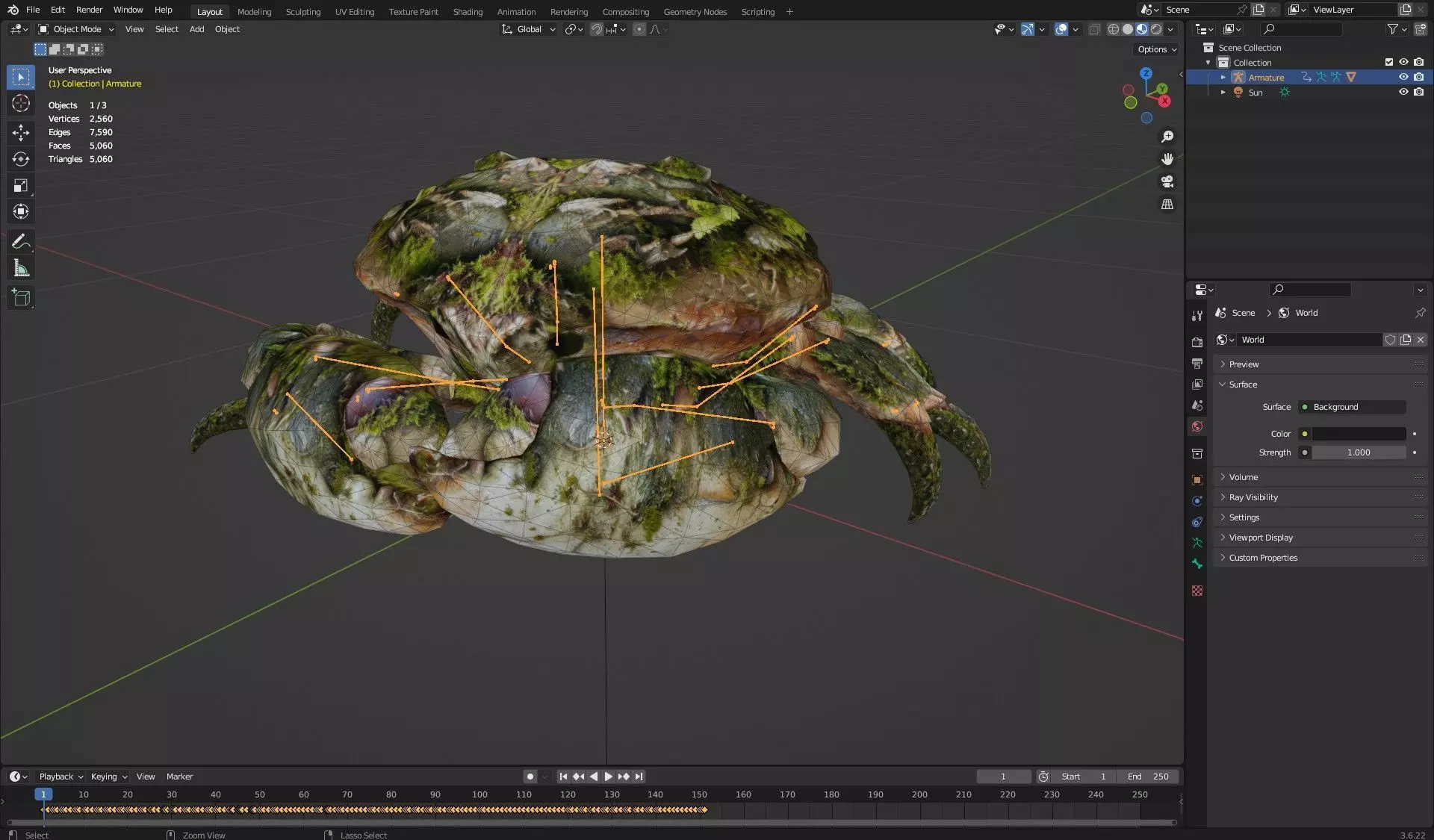
Task: Toggle the camera view icon
Action: [x=1167, y=181]
